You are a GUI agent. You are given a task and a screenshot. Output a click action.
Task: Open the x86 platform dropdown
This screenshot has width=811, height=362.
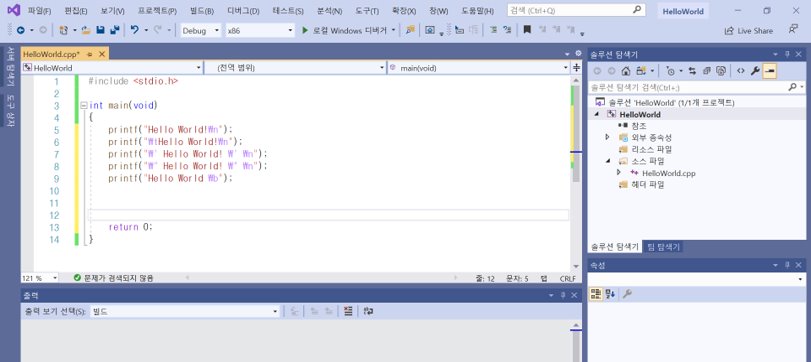260,31
